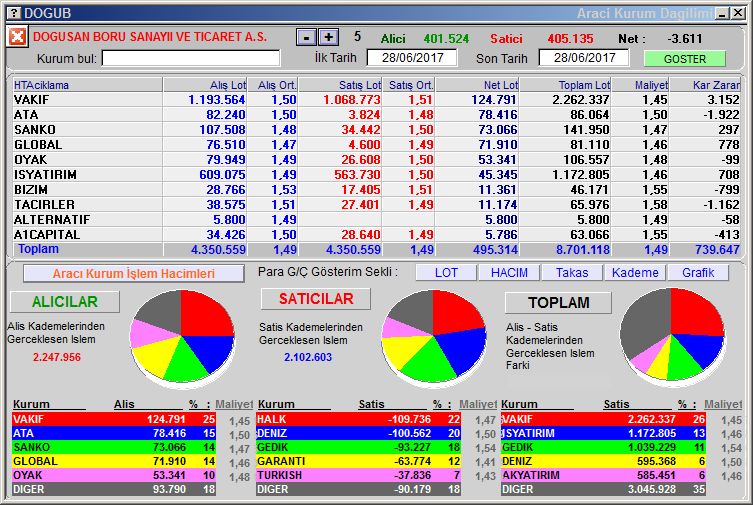Click the red X icon beside company name
753x505 pixels.
[17, 36]
